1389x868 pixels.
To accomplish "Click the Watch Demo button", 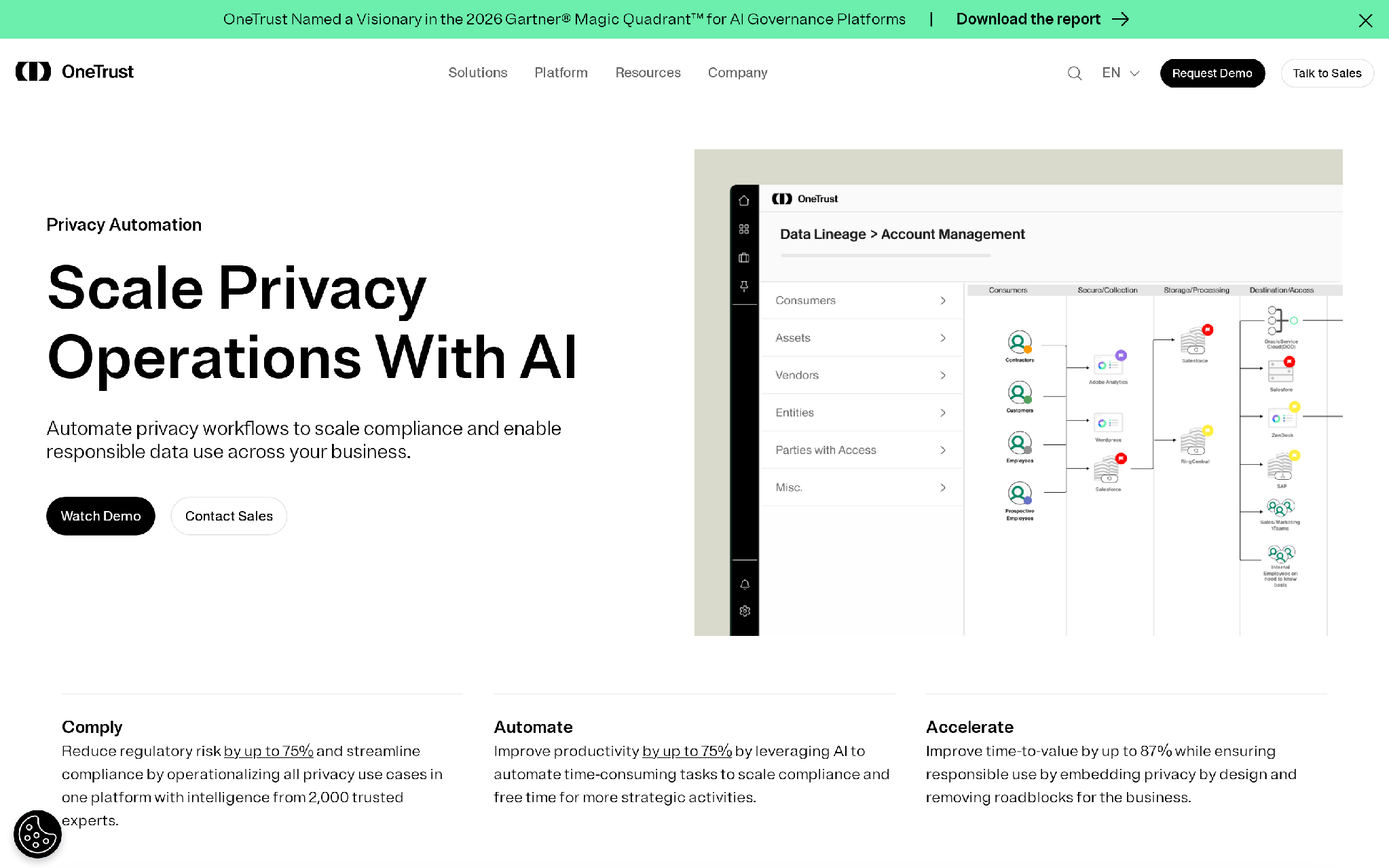I will 100,516.
